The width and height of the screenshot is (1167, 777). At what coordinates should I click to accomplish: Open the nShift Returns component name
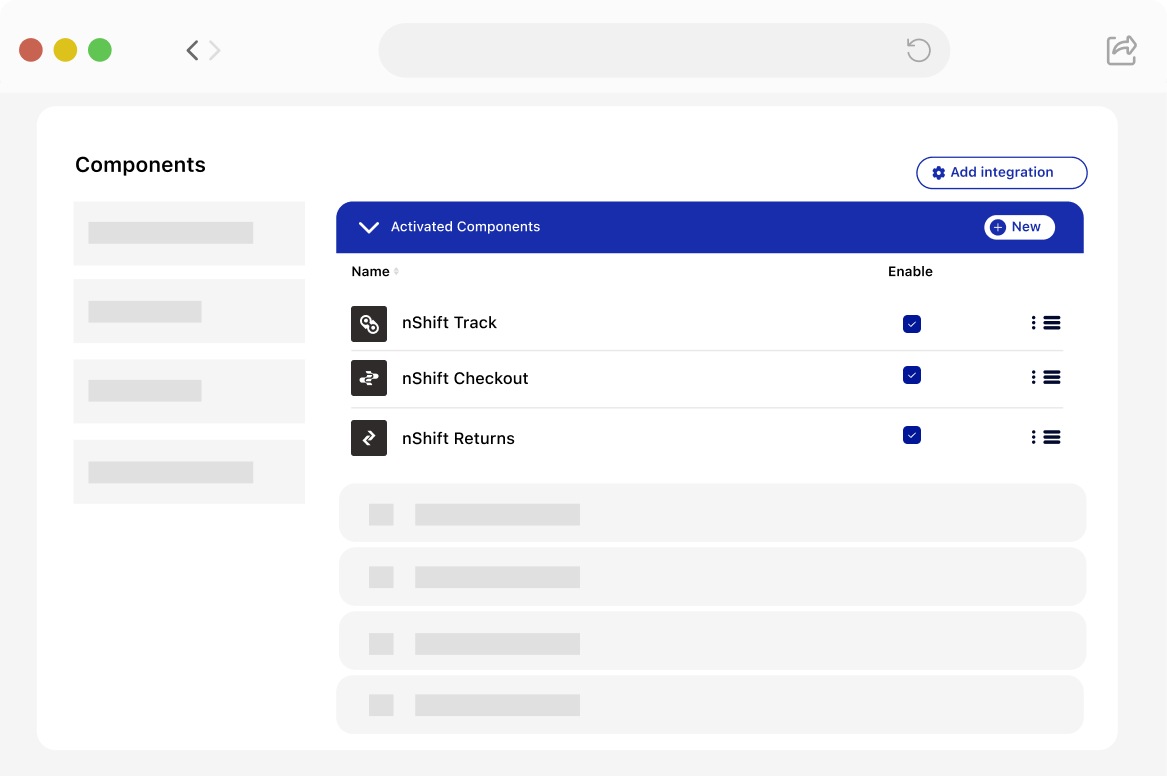458,438
